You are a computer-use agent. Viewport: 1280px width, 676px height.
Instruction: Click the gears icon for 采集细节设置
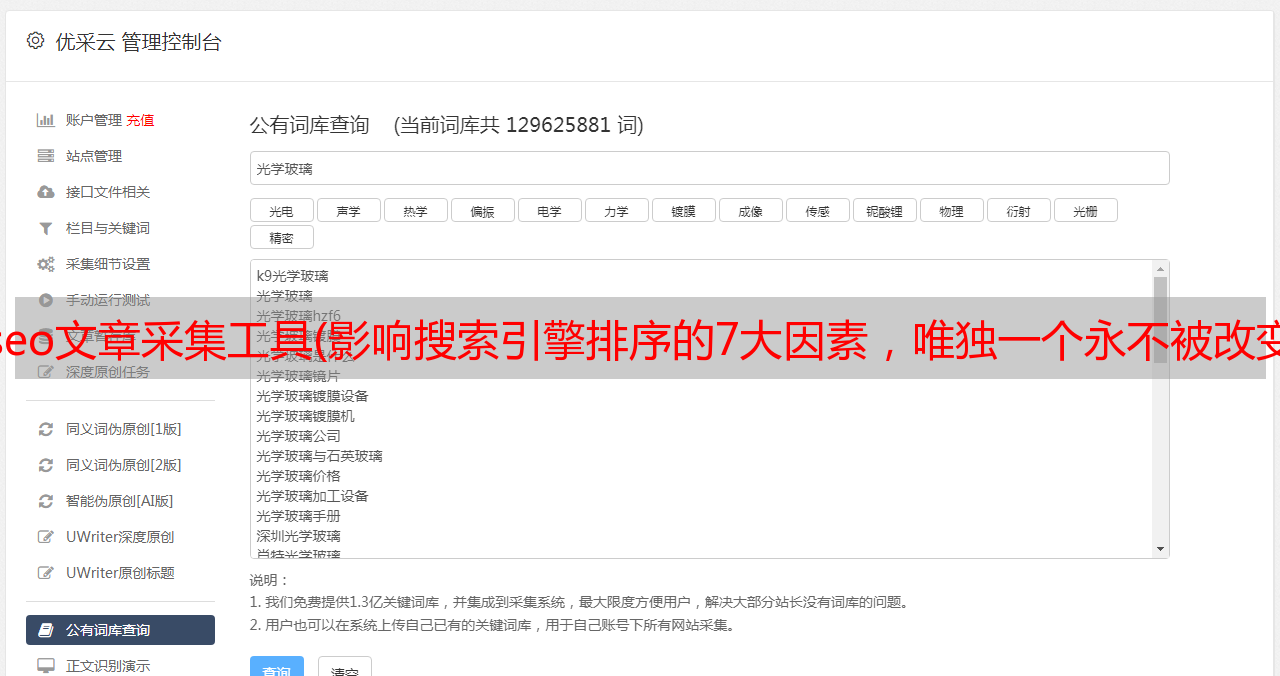(x=45, y=264)
